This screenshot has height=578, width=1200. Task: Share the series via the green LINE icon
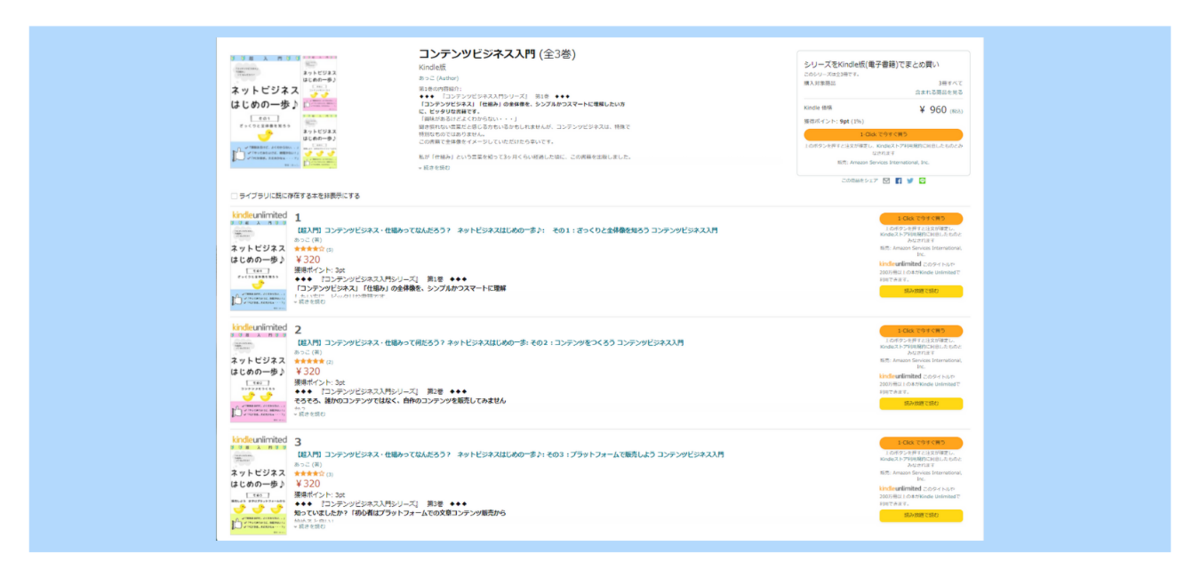coord(922,181)
